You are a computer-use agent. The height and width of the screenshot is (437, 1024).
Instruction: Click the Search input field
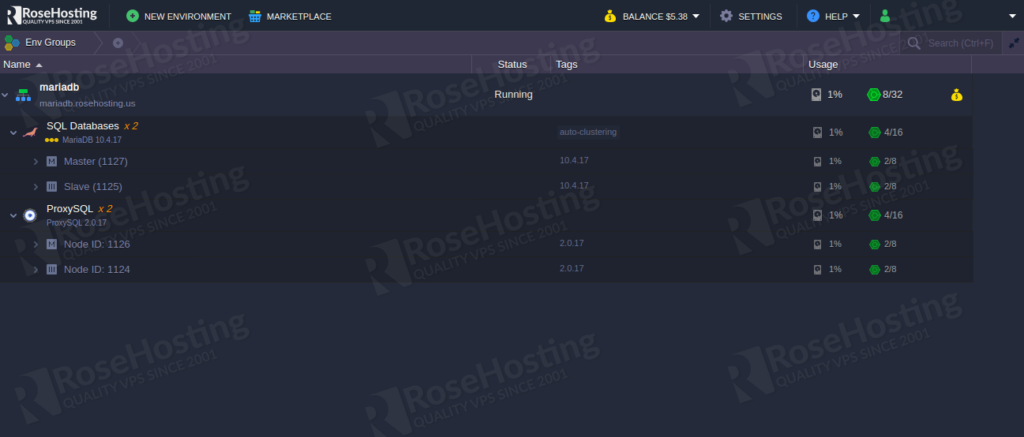pyautogui.click(x=958, y=43)
